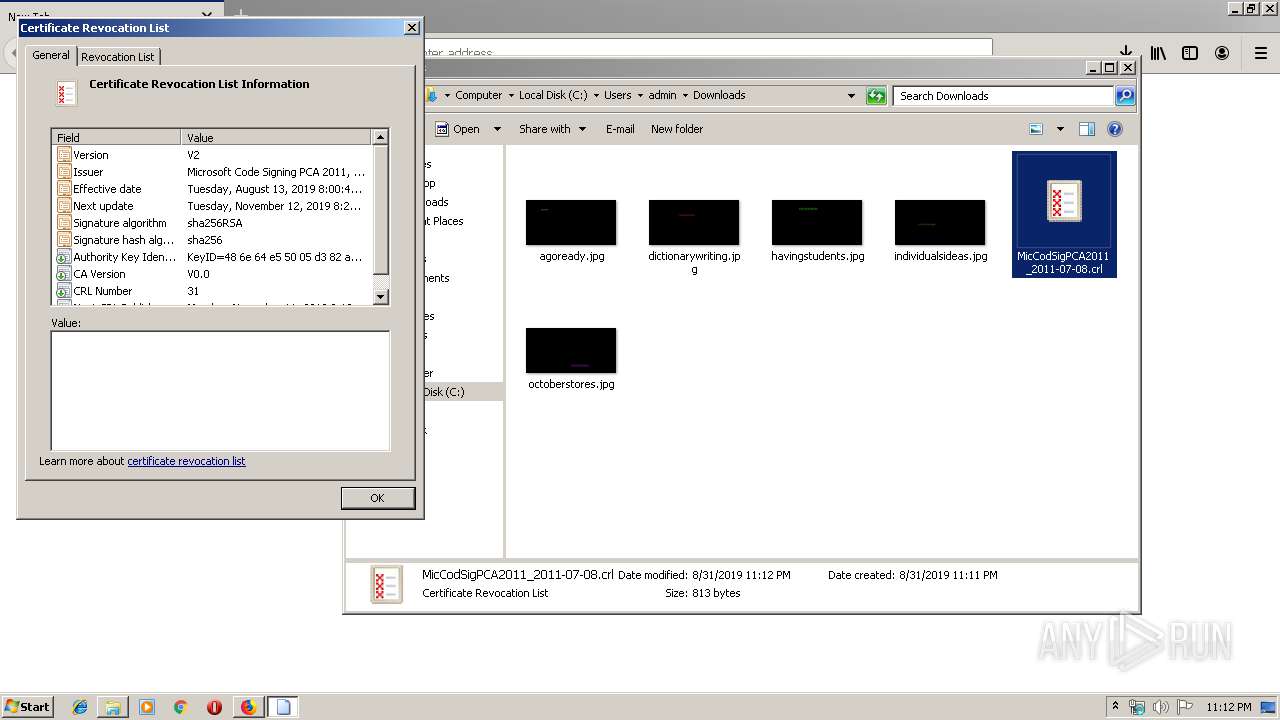Viewport: 1280px width, 720px height.
Task: Refresh the folder via address bar button
Action: pyautogui.click(x=876, y=96)
